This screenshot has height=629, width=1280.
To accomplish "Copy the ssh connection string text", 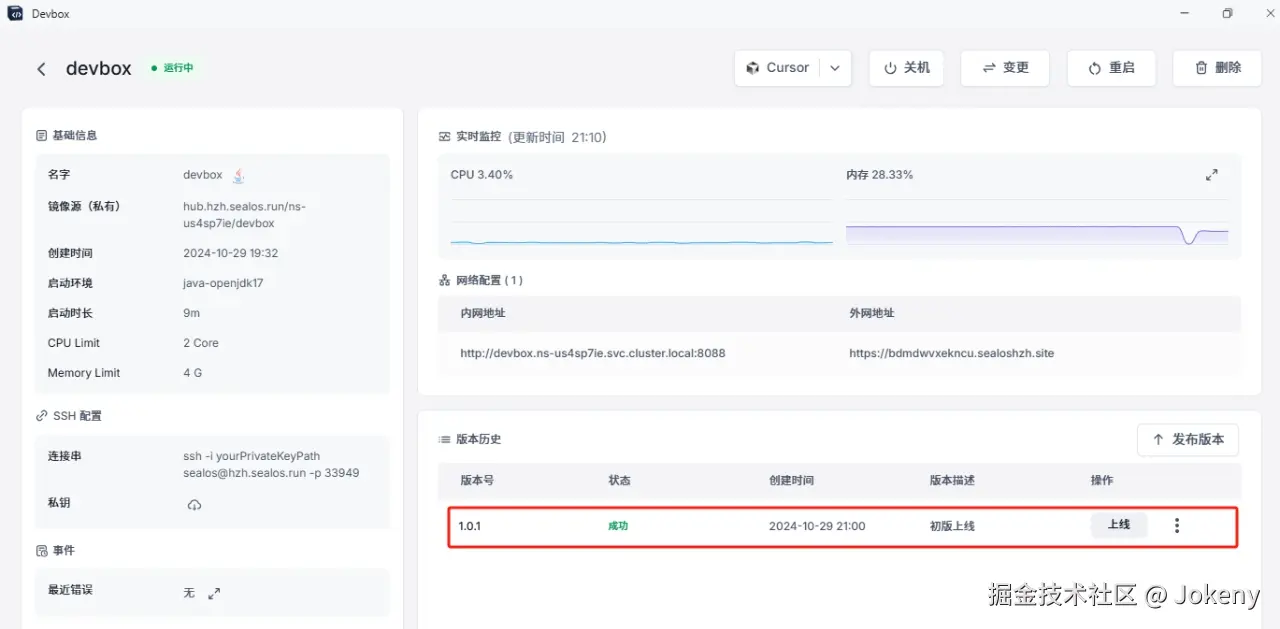I will point(271,464).
